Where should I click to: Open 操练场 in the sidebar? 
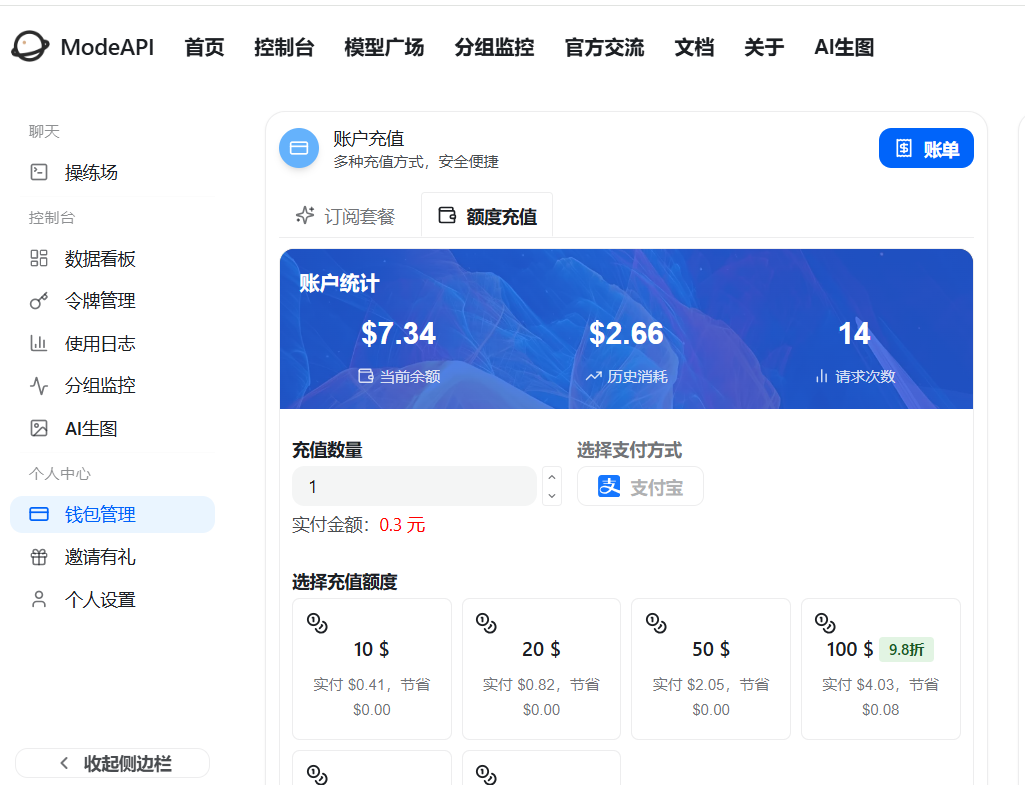point(112,172)
